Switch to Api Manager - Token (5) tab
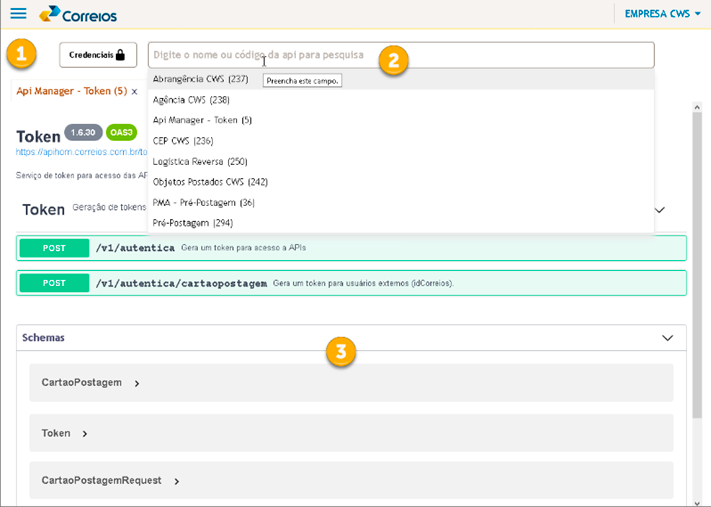This screenshot has width=711, height=507. coord(72,91)
